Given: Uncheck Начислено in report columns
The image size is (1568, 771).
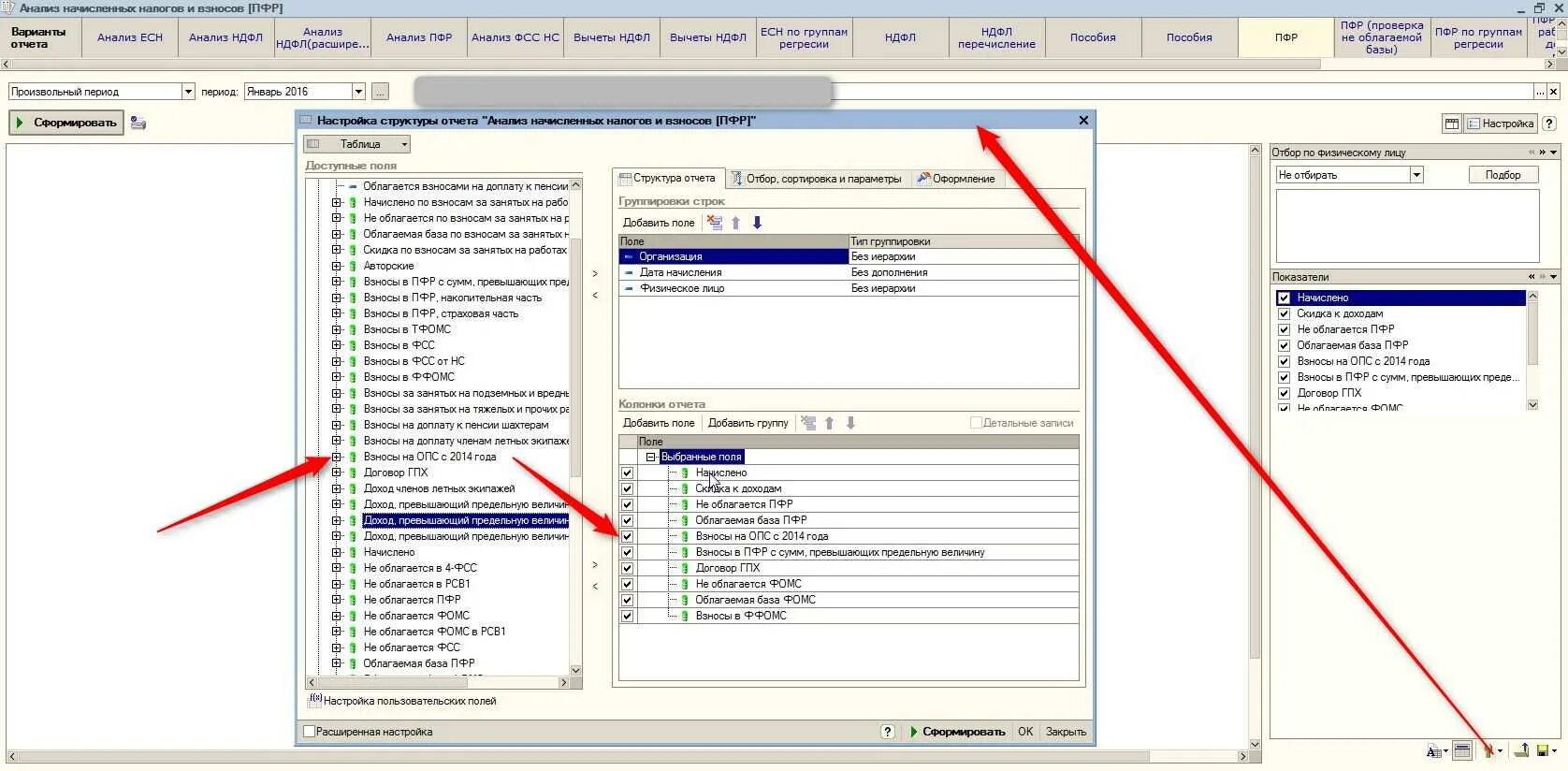Looking at the screenshot, I should click(x=627, y=473).
